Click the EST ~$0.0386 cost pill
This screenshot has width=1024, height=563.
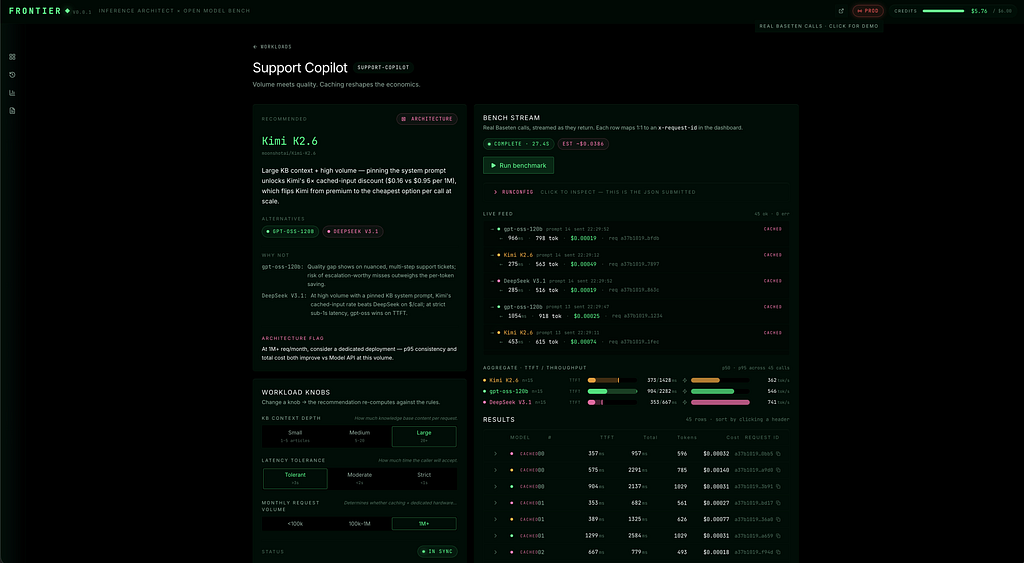[583, 144]
